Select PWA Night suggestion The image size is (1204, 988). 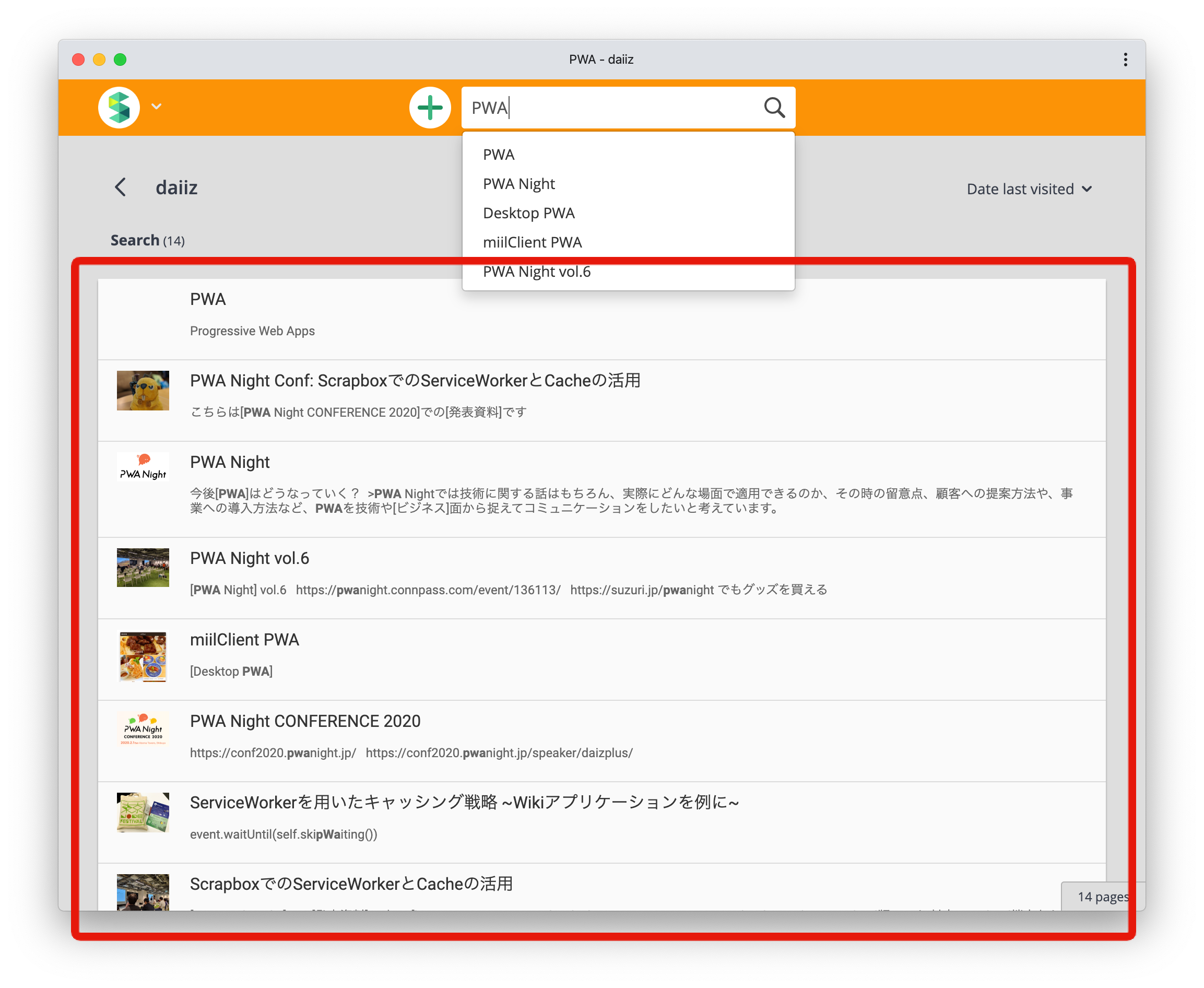518,184
